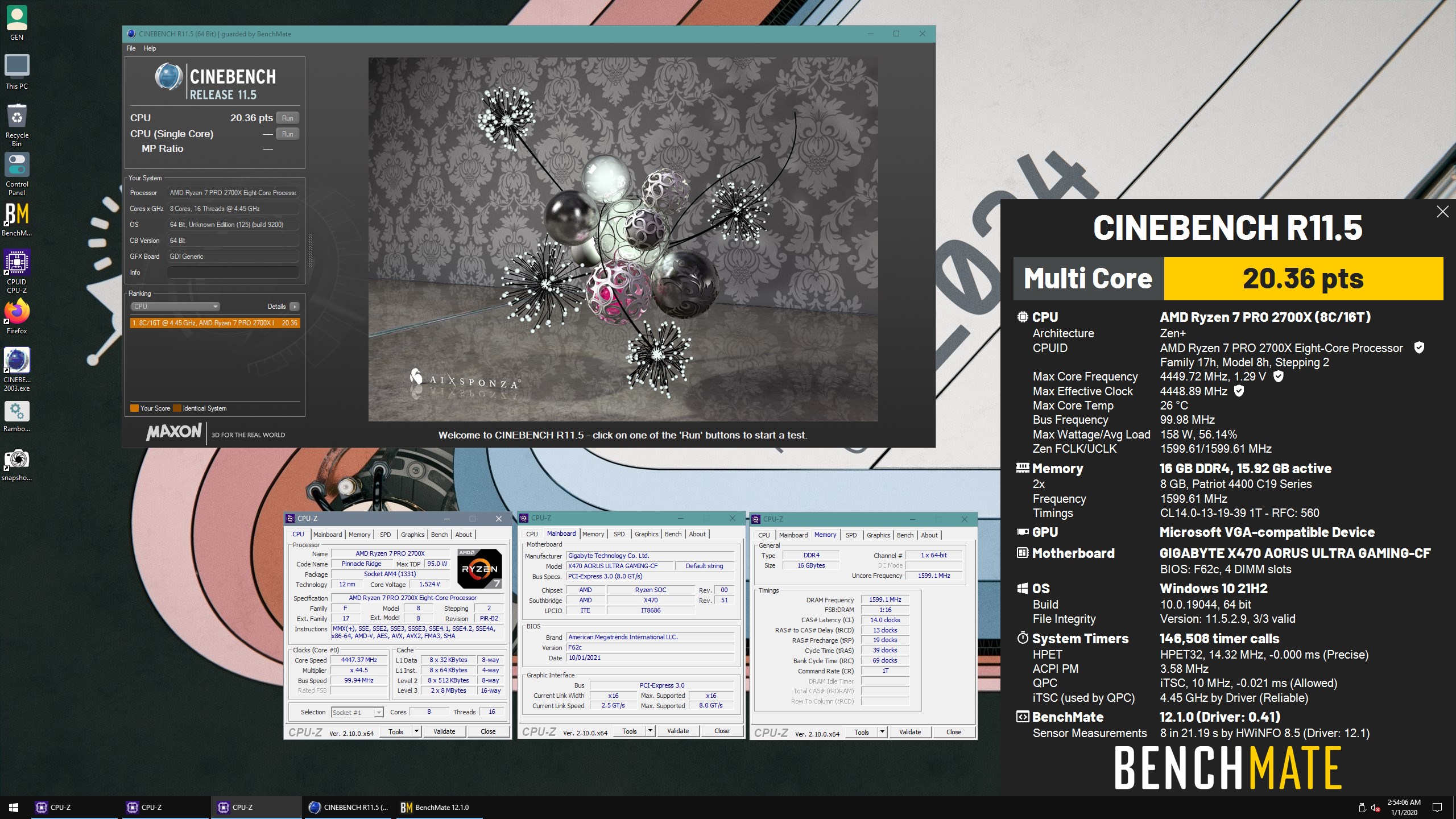Expand Tools dropdown arrow in left CPU-Z
1456x819 pixels.
pyautogui.click(x=416, y=731)
